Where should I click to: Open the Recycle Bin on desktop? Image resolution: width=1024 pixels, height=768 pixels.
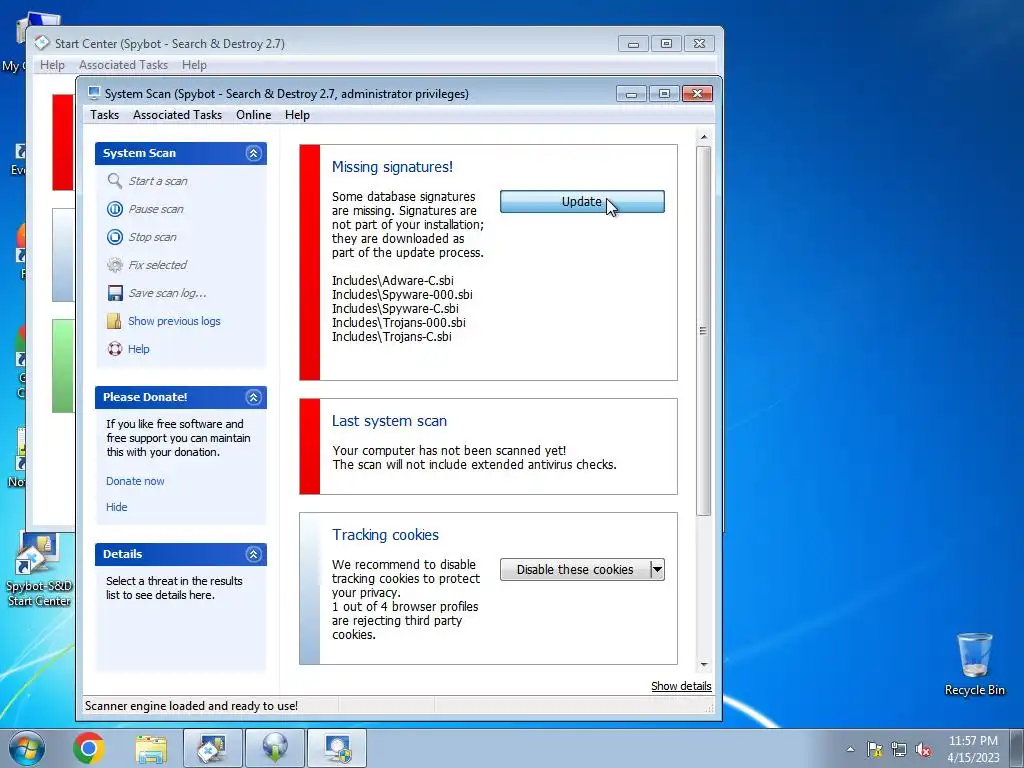pos(974,664)
